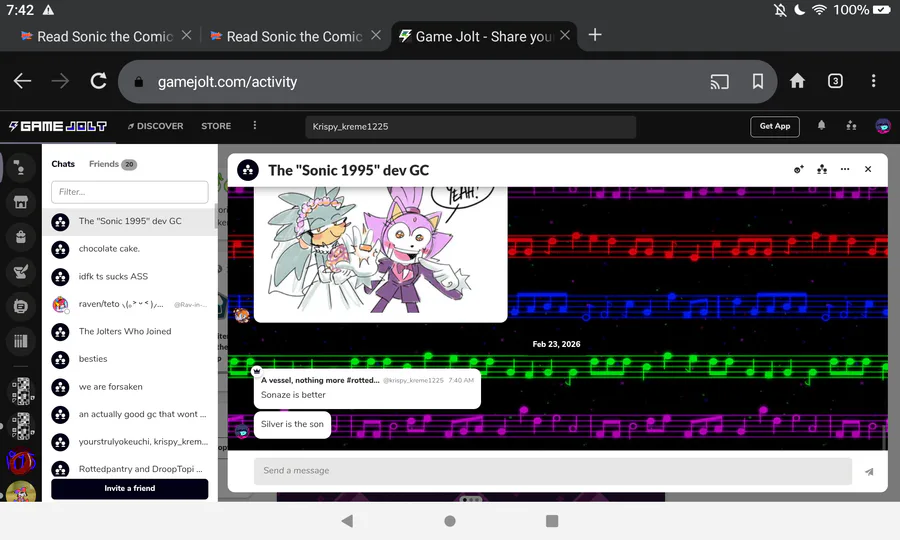Tap the cast screen icon in address bar
The width and height of the screenshot is (900, 540).
(x=719, y=81)
